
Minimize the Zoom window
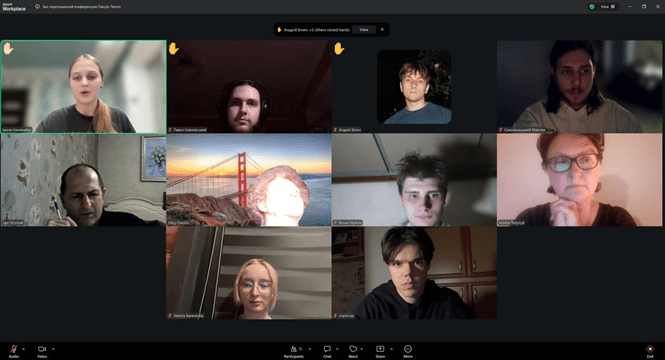[630, 7]
